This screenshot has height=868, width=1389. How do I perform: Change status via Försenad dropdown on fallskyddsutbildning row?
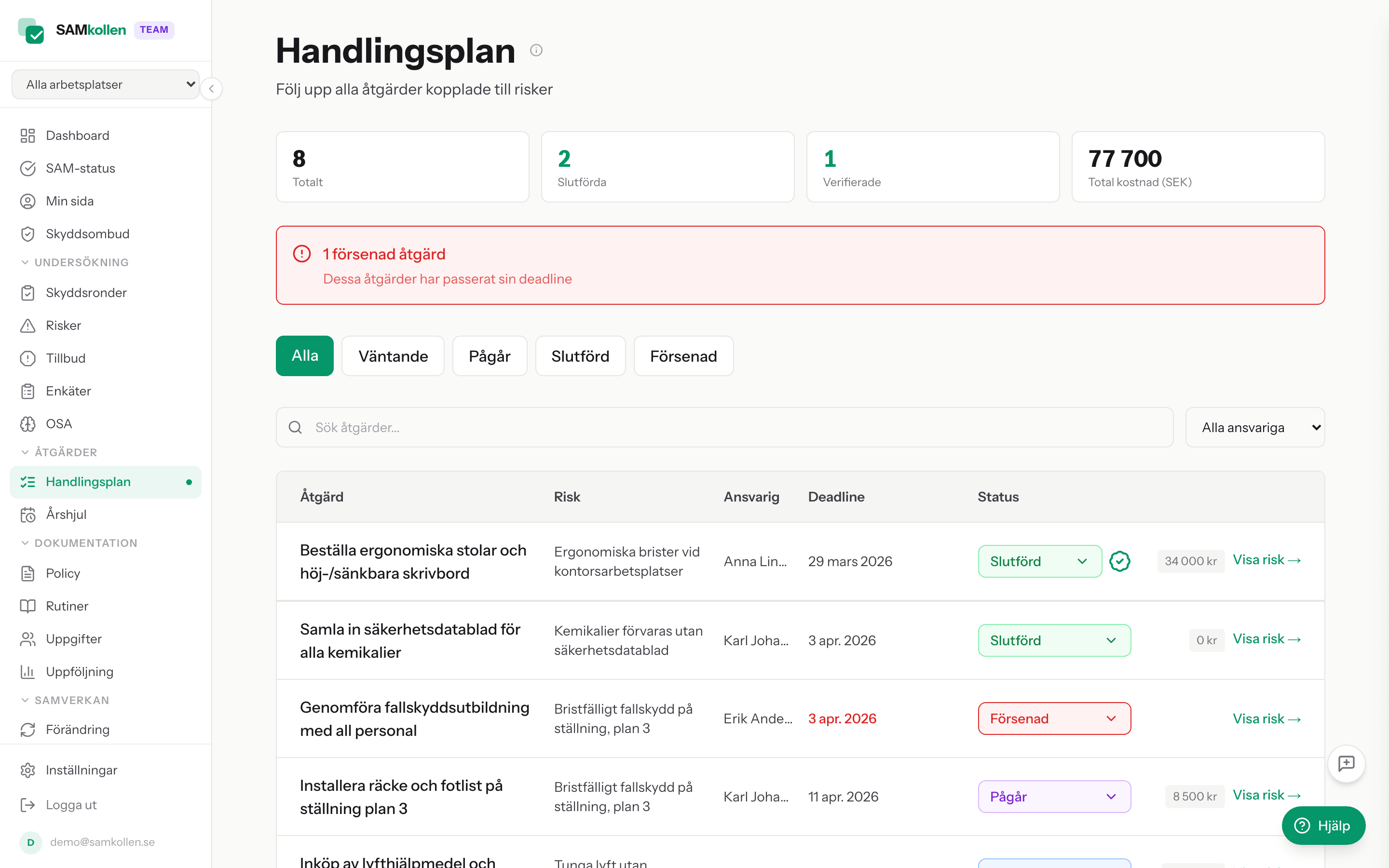[x=1054, y=718]
